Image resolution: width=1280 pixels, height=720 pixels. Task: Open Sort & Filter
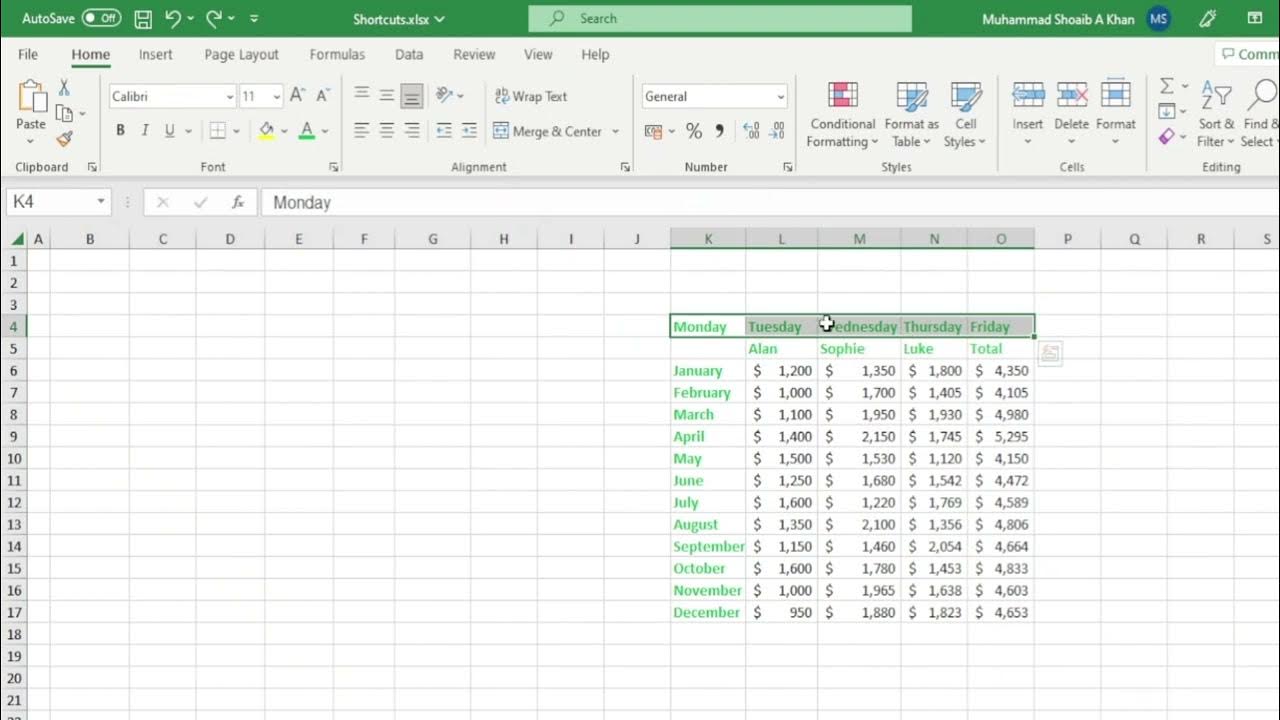(1216, 115)
